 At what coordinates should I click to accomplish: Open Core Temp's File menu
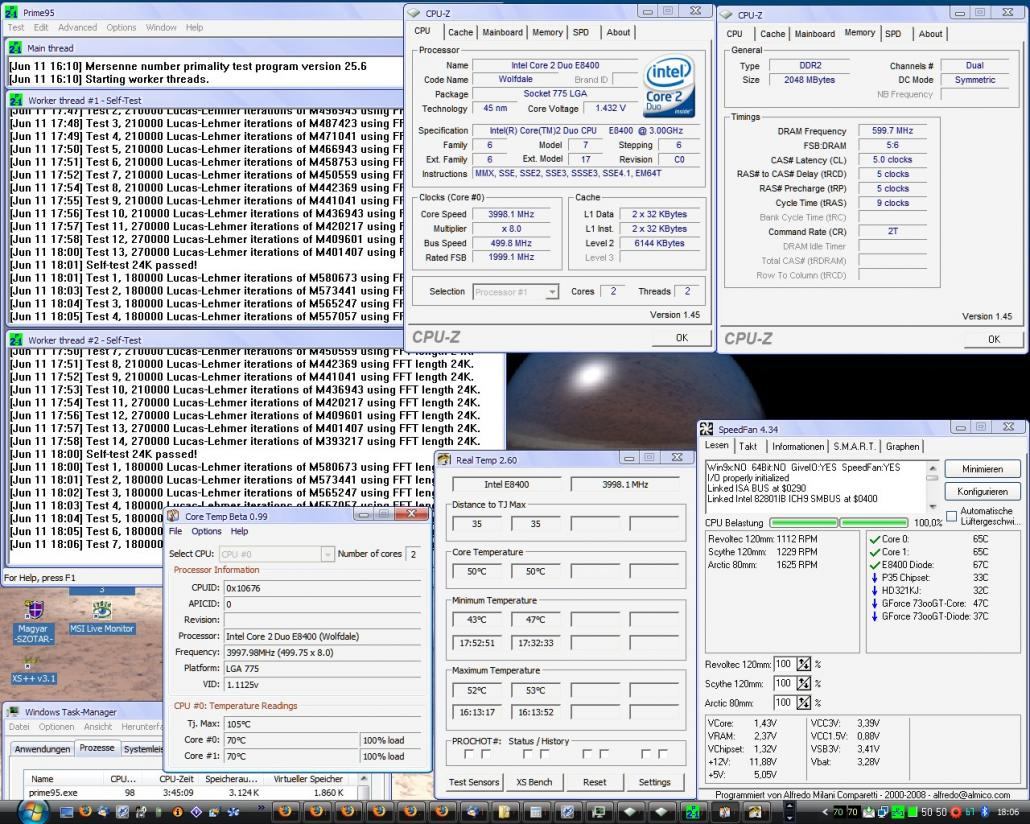tap(175, 531)
